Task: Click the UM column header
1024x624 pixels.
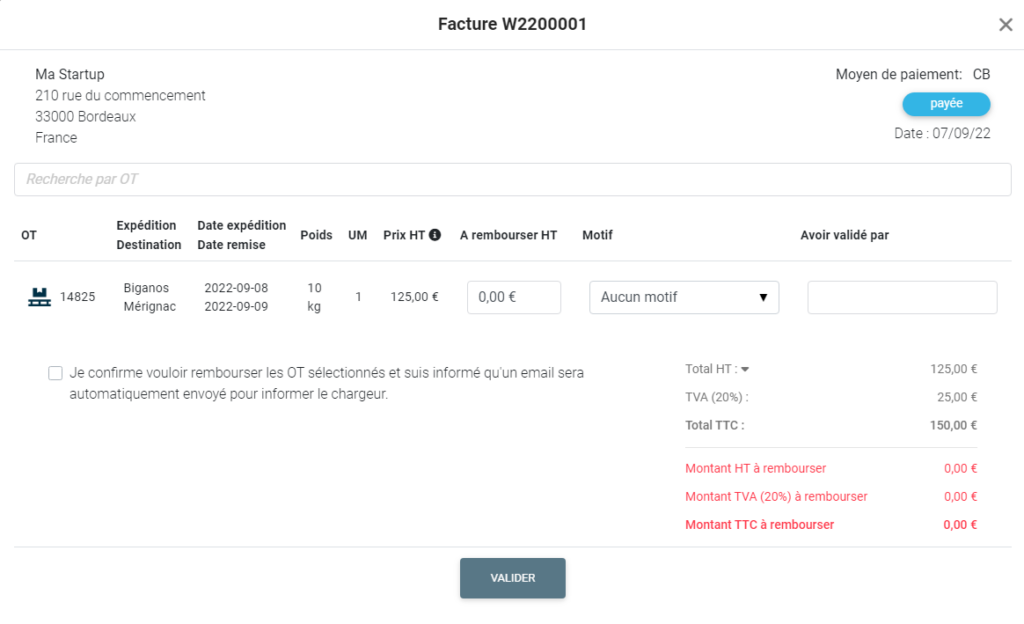Action: point(357,236)
